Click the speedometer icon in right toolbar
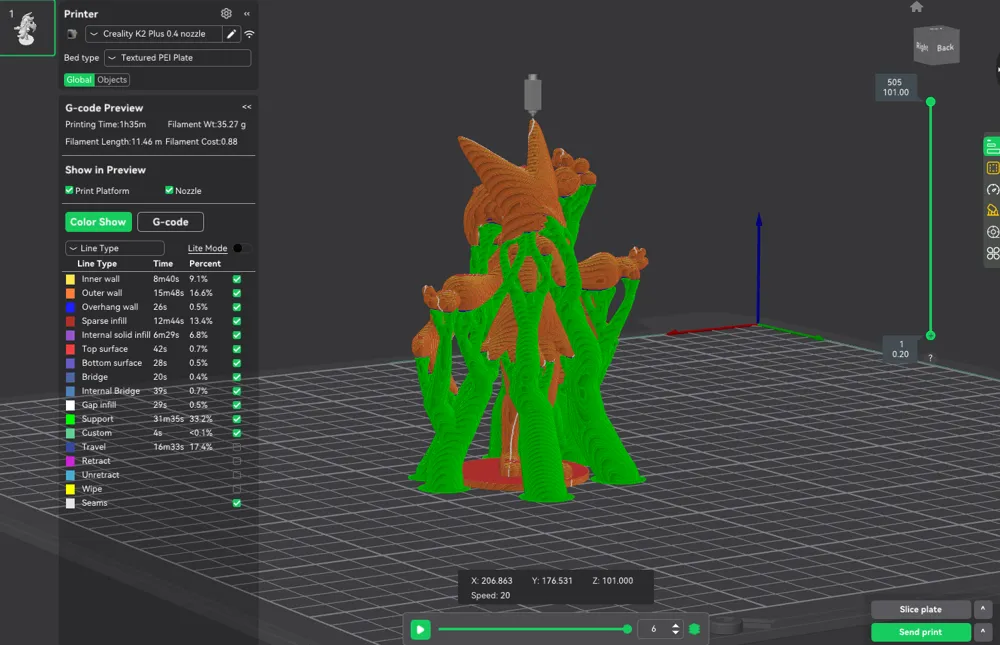 pyautogui.click(x=992, y=189)
